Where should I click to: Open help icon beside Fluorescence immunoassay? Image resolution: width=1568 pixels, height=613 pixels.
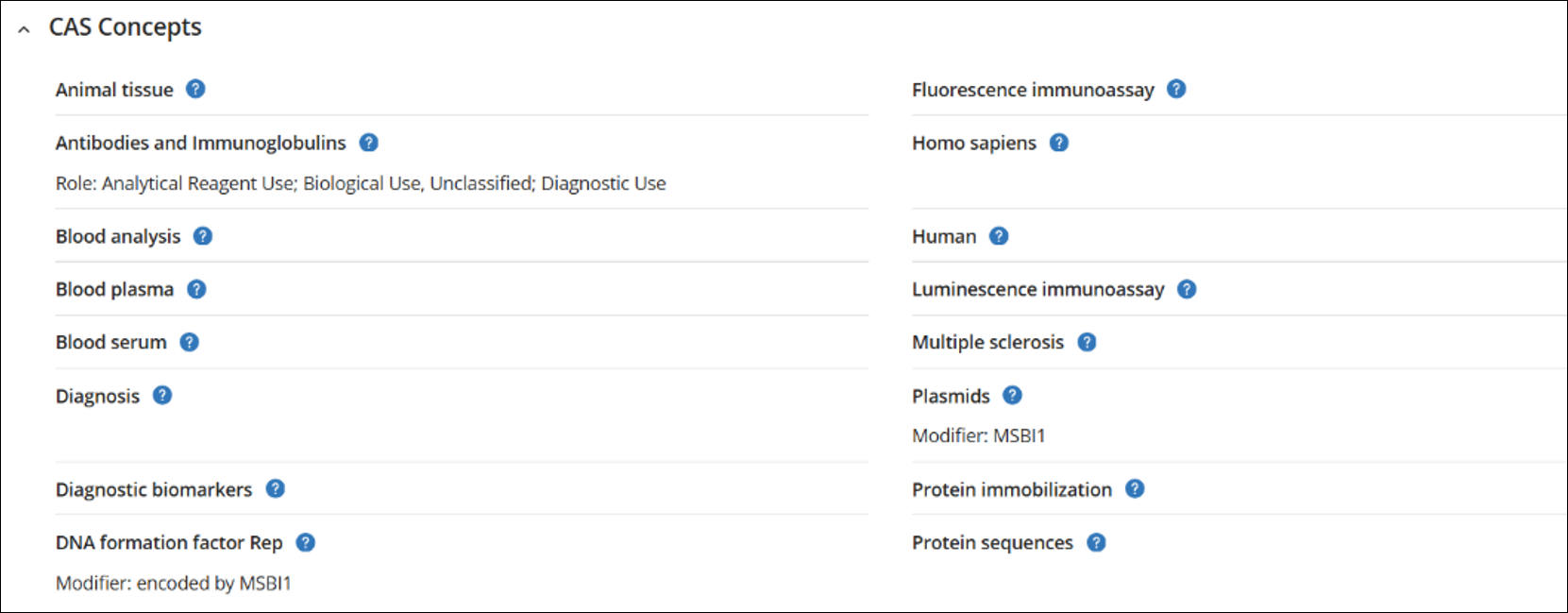(x=1176, y=89)
